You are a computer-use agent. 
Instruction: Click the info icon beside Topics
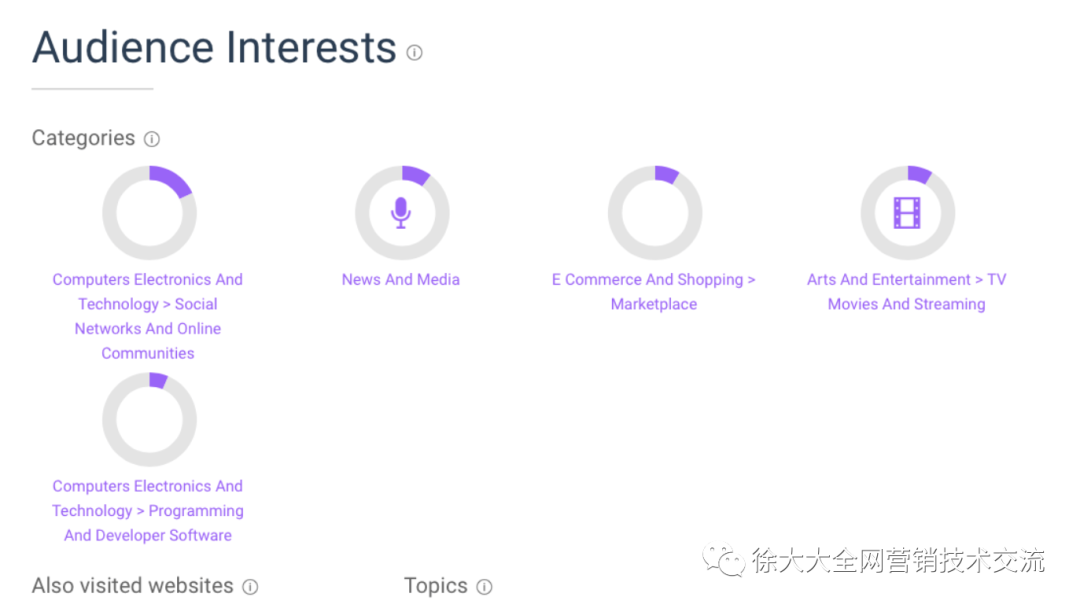coord(484,587)
